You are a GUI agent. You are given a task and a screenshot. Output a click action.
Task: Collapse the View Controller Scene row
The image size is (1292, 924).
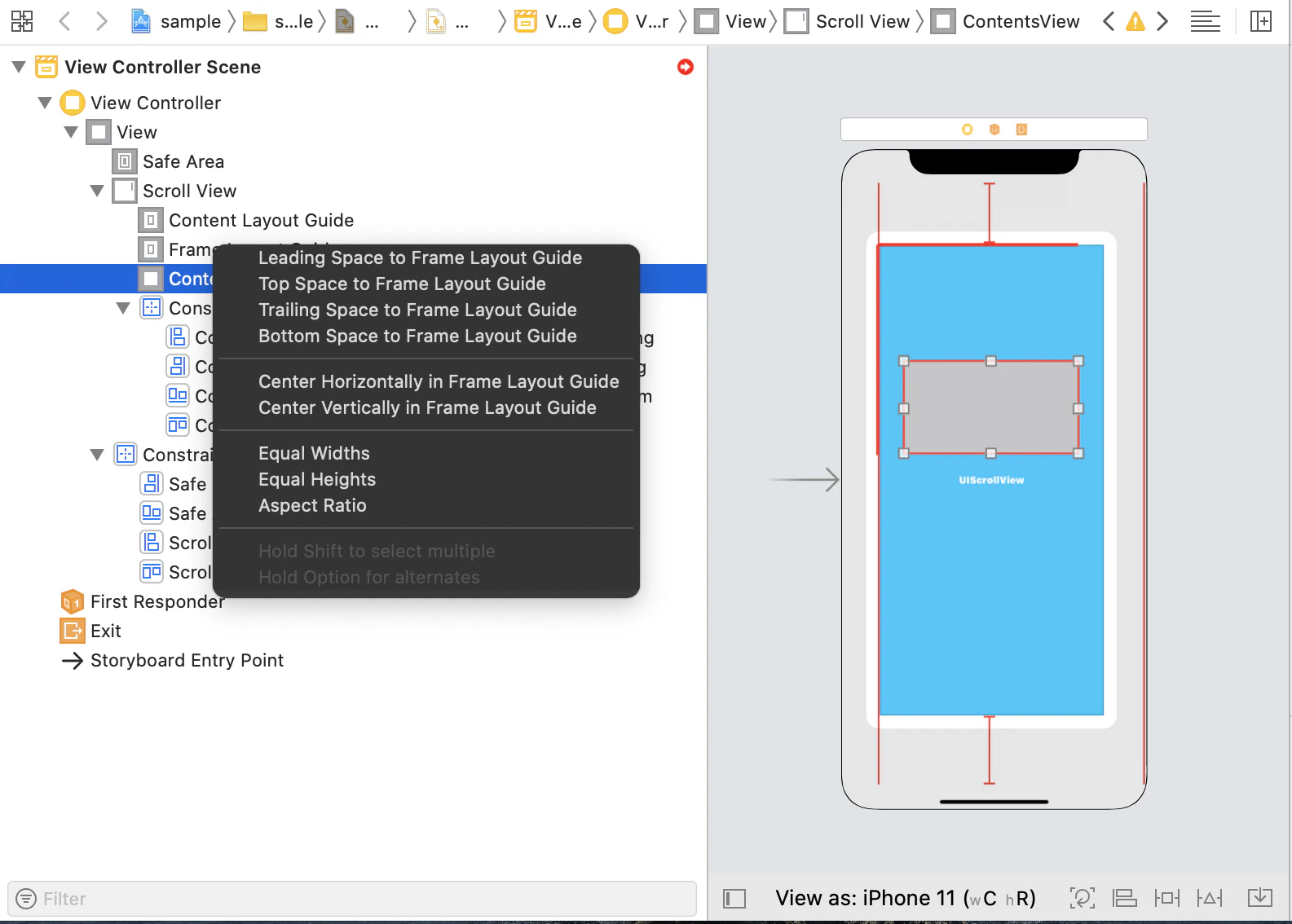point(19,67)
